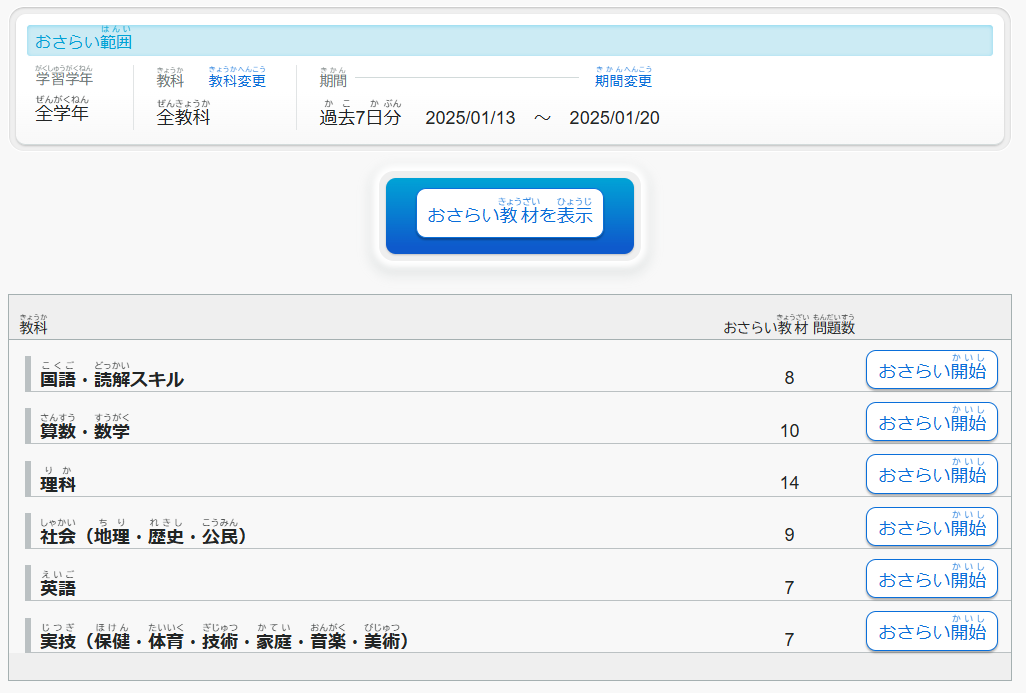The height and width of the screenshot is (693, 1026).
Task: Start review for 社会（地理・歴史・公民）
Action: click(931, 527)
